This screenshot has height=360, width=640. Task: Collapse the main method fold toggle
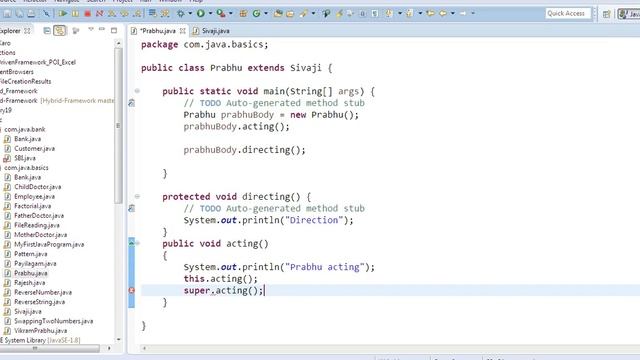[x=137, y=91]
